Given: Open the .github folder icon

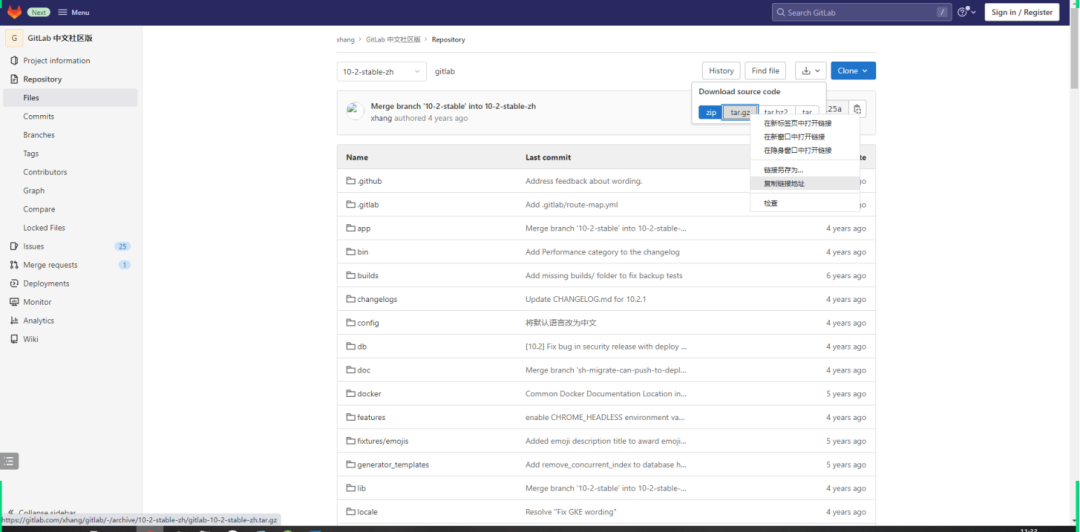Looking at the screenshot, I should coord(351,181).
